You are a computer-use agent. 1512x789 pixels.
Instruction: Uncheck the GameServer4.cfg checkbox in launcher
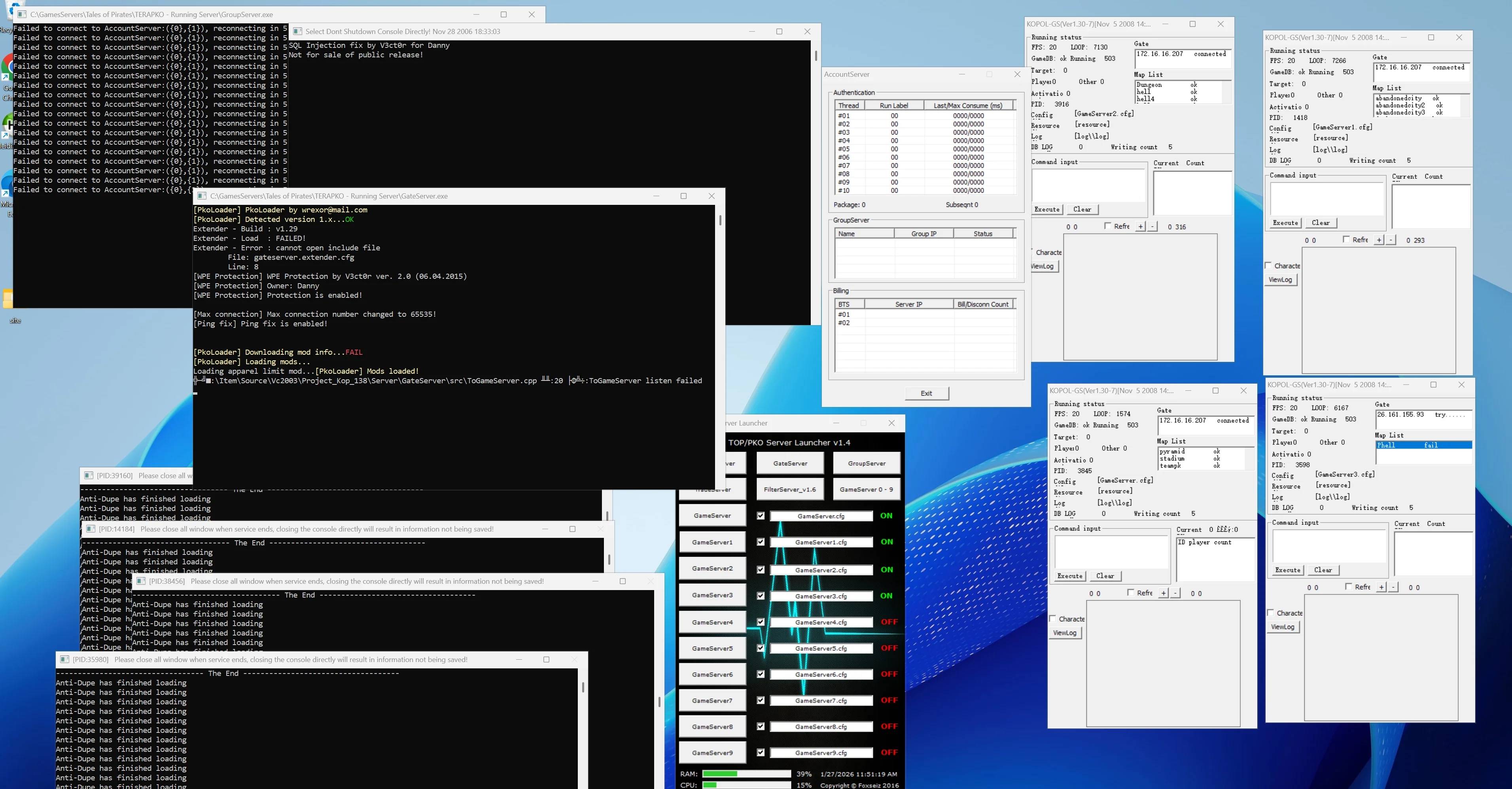pyautogui.click(x=761, y=622)
